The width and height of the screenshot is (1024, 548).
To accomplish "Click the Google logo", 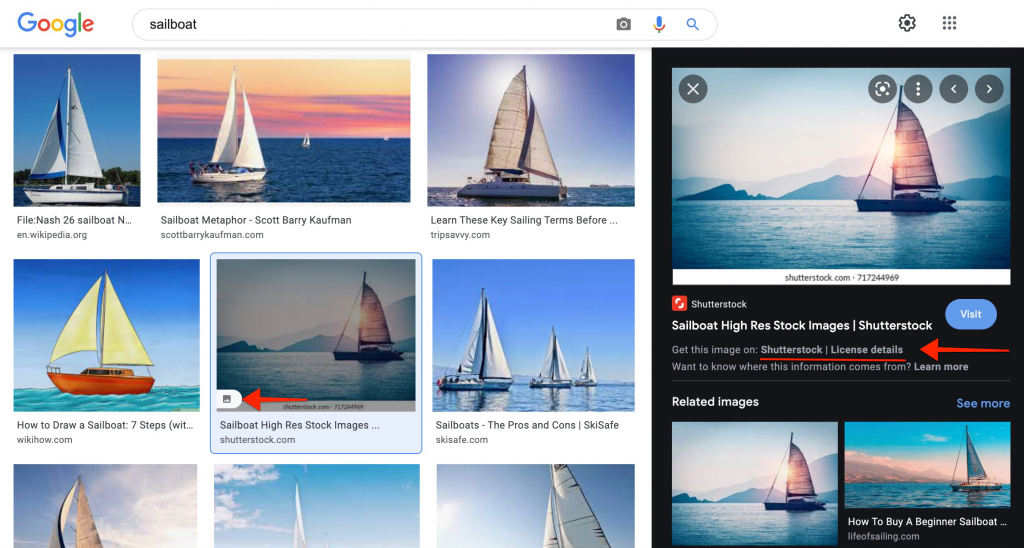I will coord(56,24).
